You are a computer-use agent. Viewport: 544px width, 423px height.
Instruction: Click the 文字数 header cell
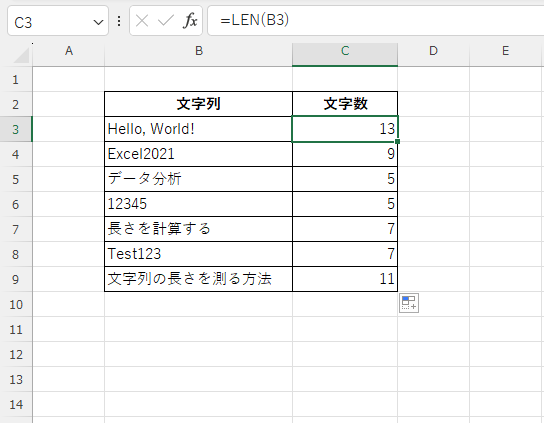pos(345,104)
